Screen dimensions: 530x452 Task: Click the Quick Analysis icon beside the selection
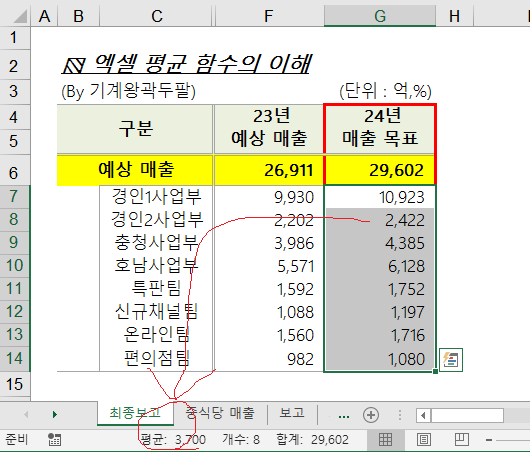pos(451,360)
